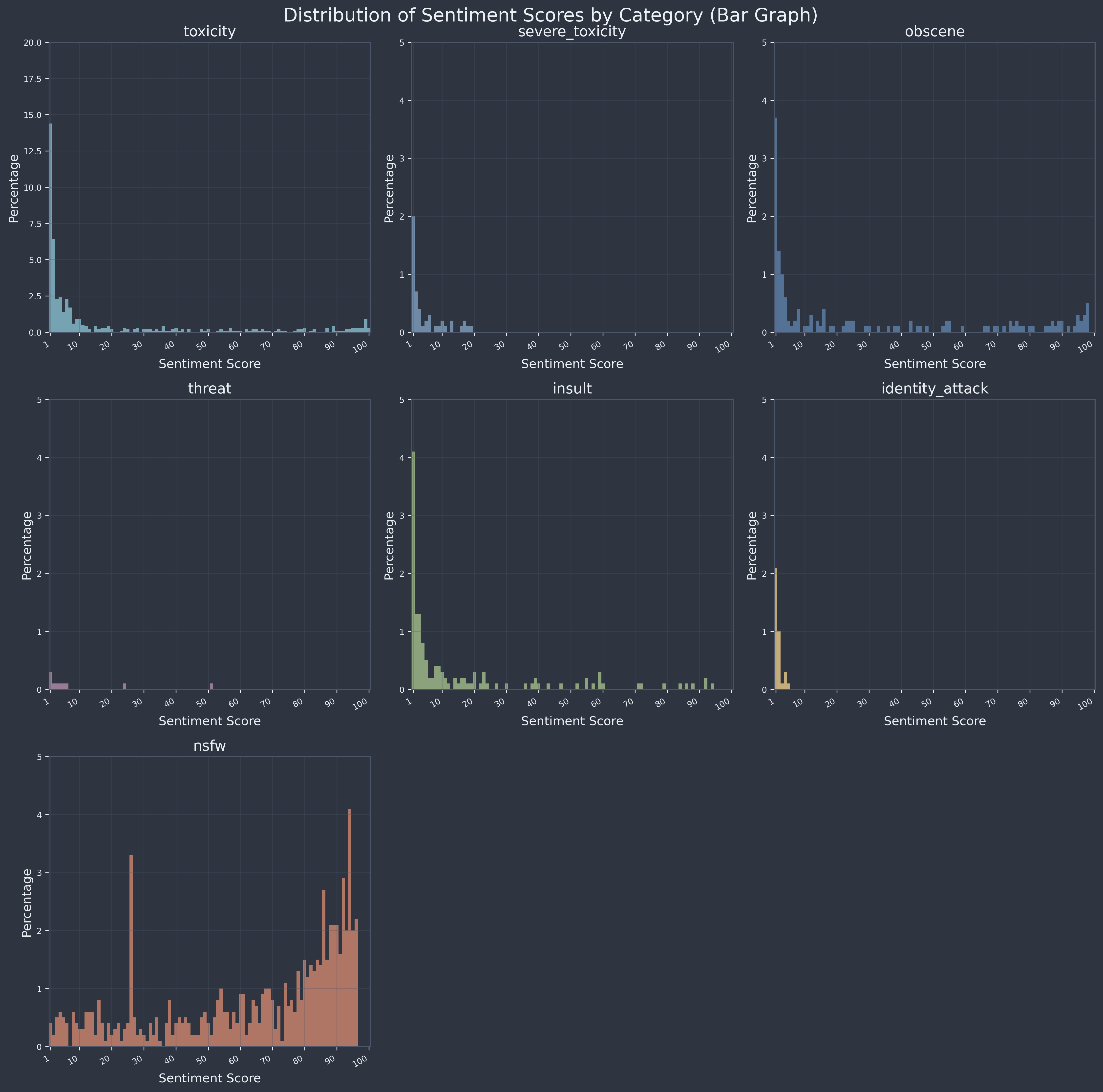The image size is (1103, 1092).
Task: Click the severe_toxicity bar near score 17
Action: tap(465, 327)
